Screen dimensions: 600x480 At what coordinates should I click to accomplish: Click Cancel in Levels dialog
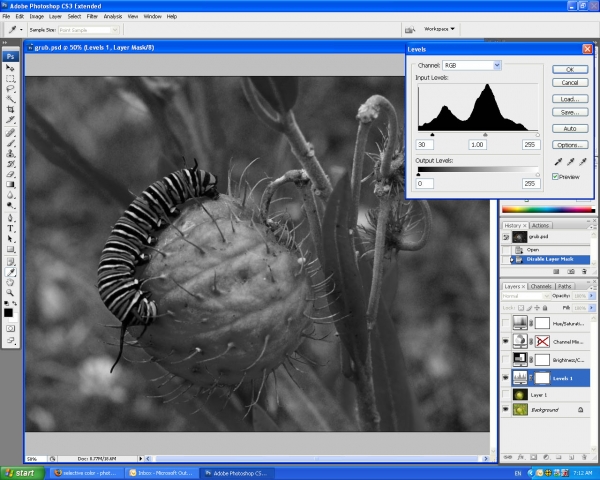(x=570, y=82)
